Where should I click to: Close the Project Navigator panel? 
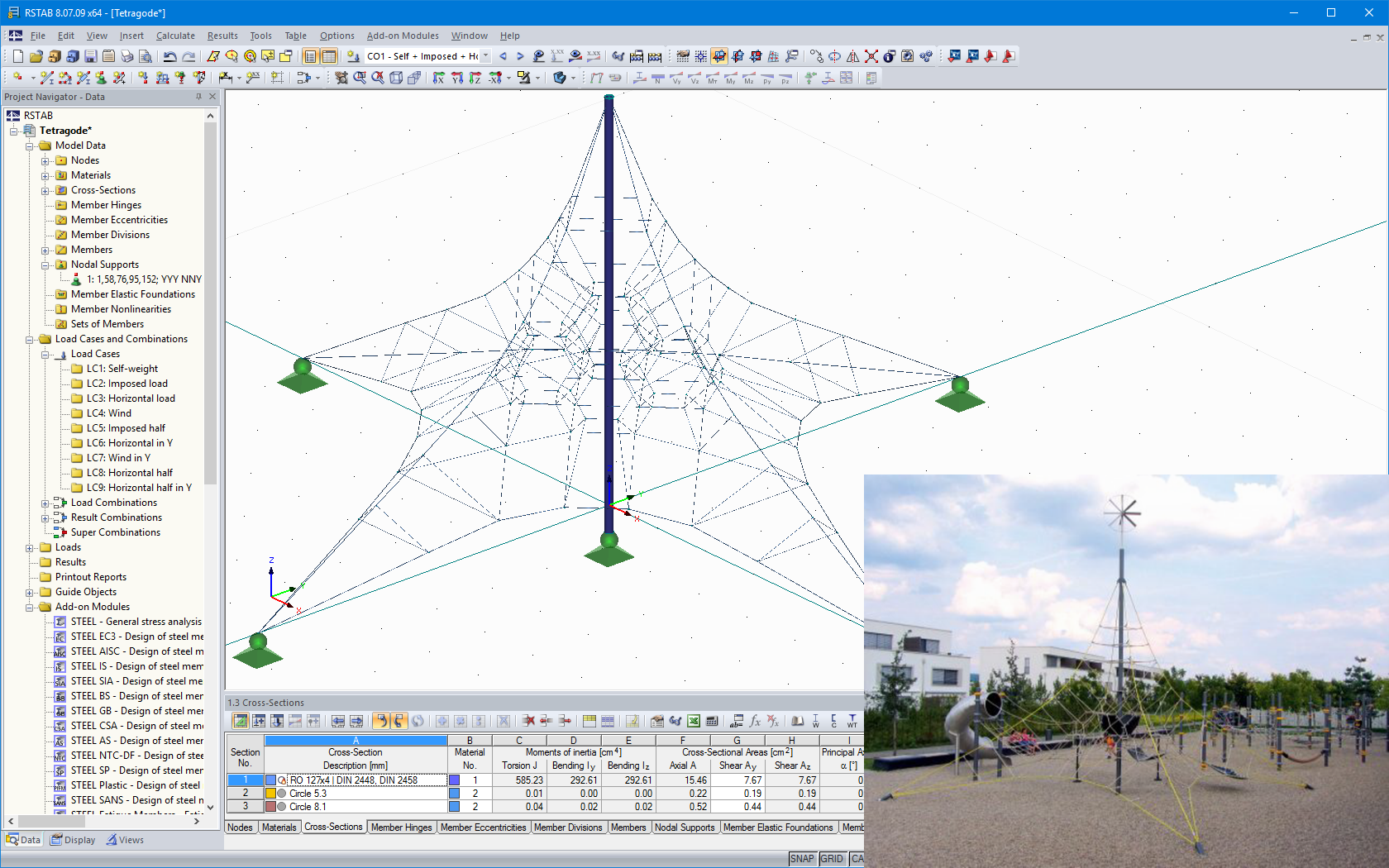pyautogui.click(x=212, y=97)
